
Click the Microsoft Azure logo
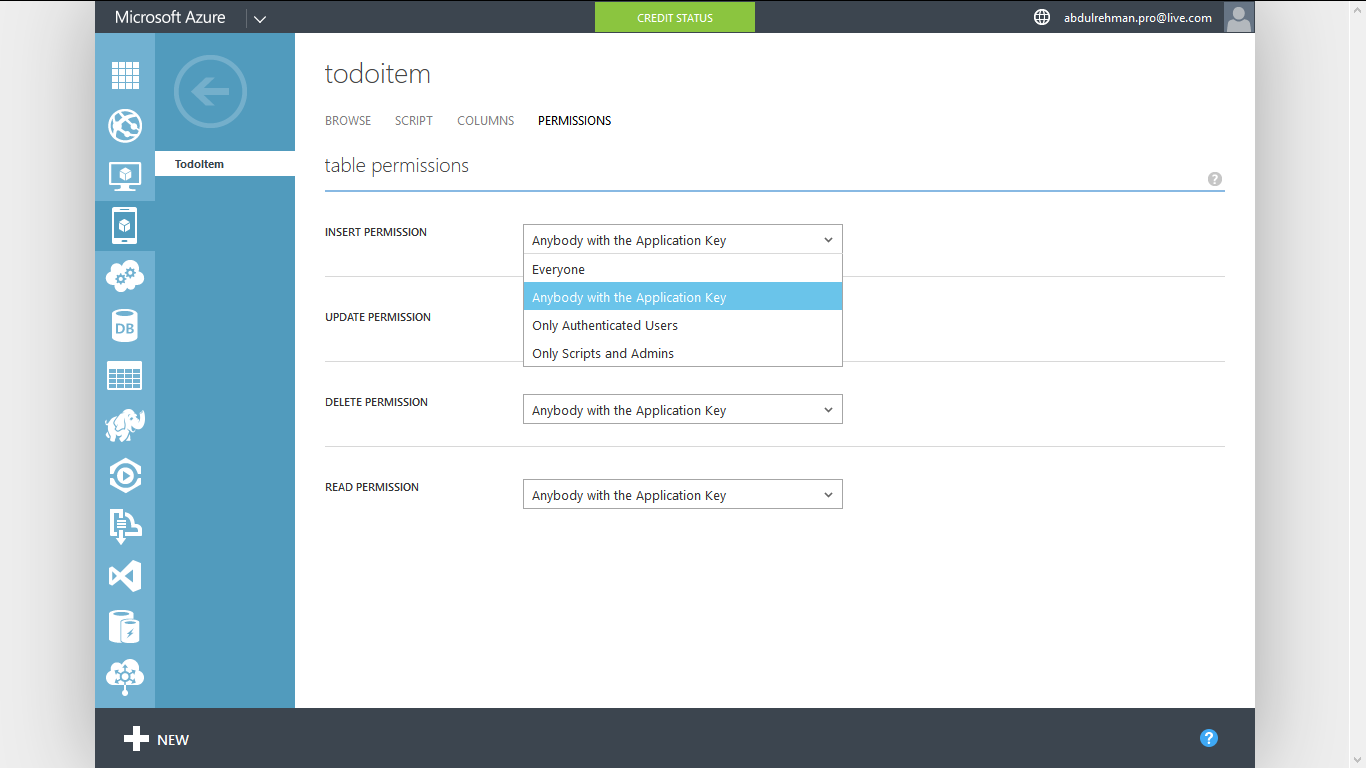[170, 17]
